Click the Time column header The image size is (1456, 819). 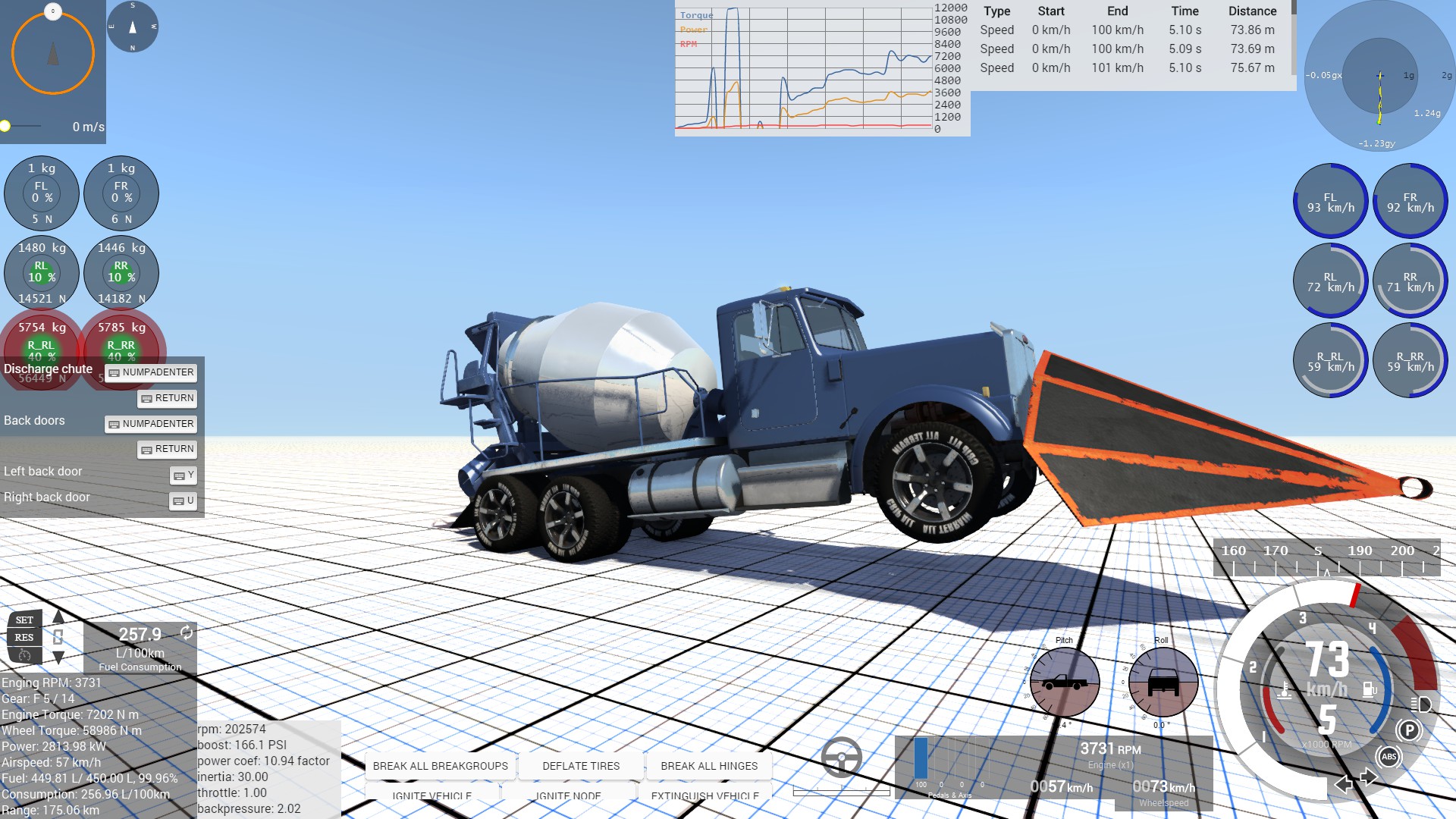(x=1185, y=11)
